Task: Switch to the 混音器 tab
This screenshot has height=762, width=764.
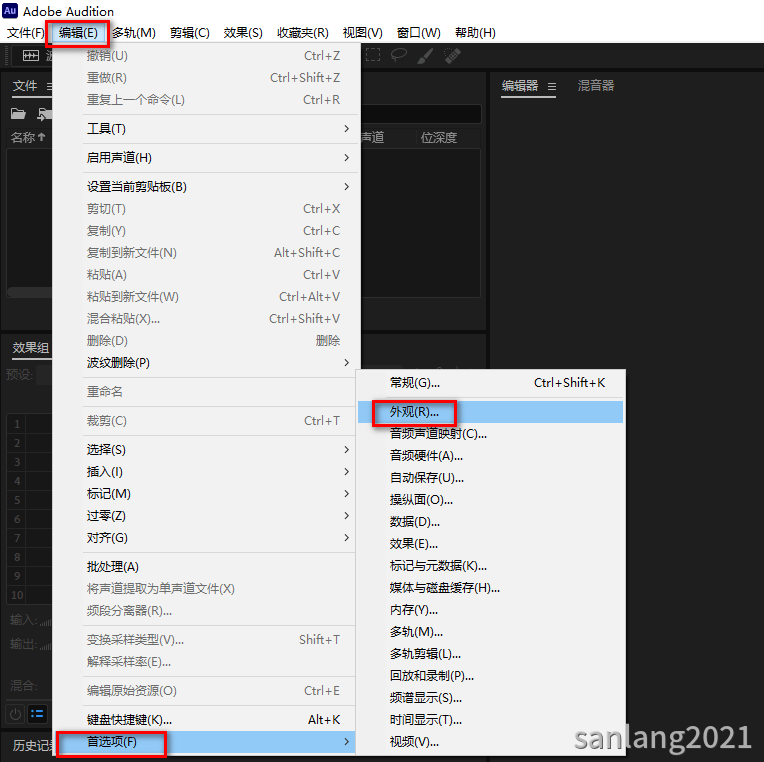Action: [595, 86]
